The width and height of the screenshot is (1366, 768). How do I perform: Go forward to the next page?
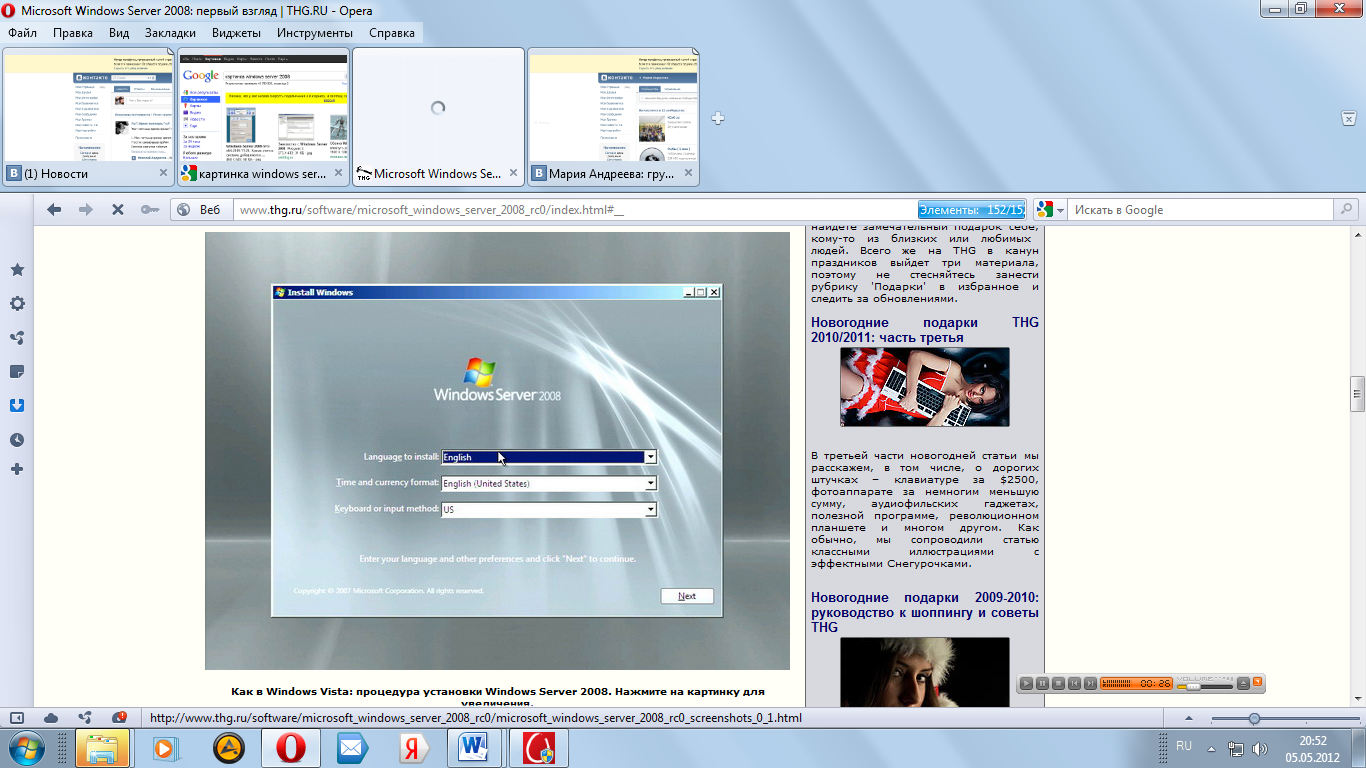pyautogui.click(x=86, y=209)
